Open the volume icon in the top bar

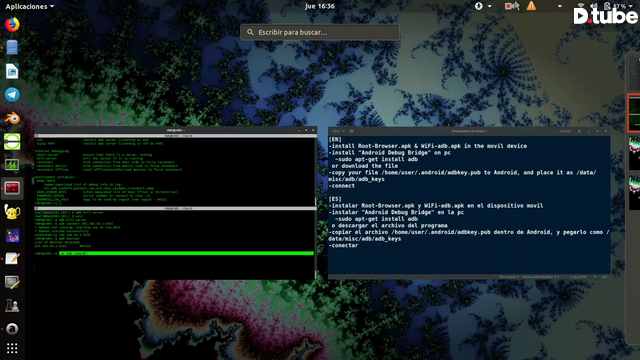point(594,6)
